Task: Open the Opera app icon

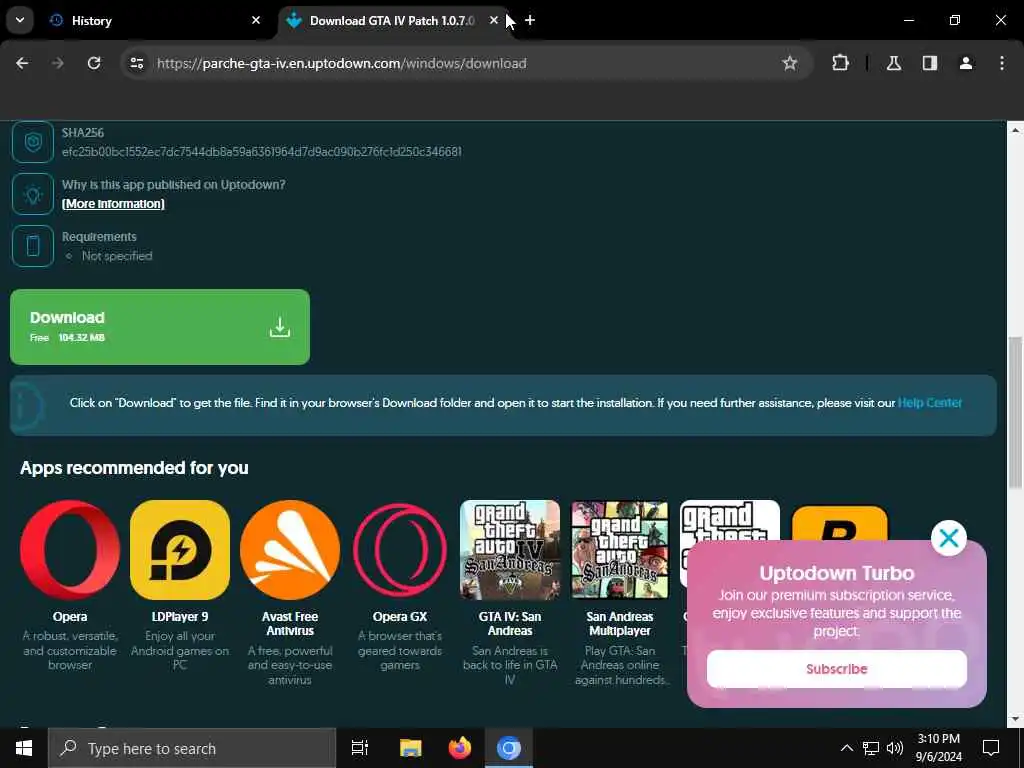Action: point(70,550)
